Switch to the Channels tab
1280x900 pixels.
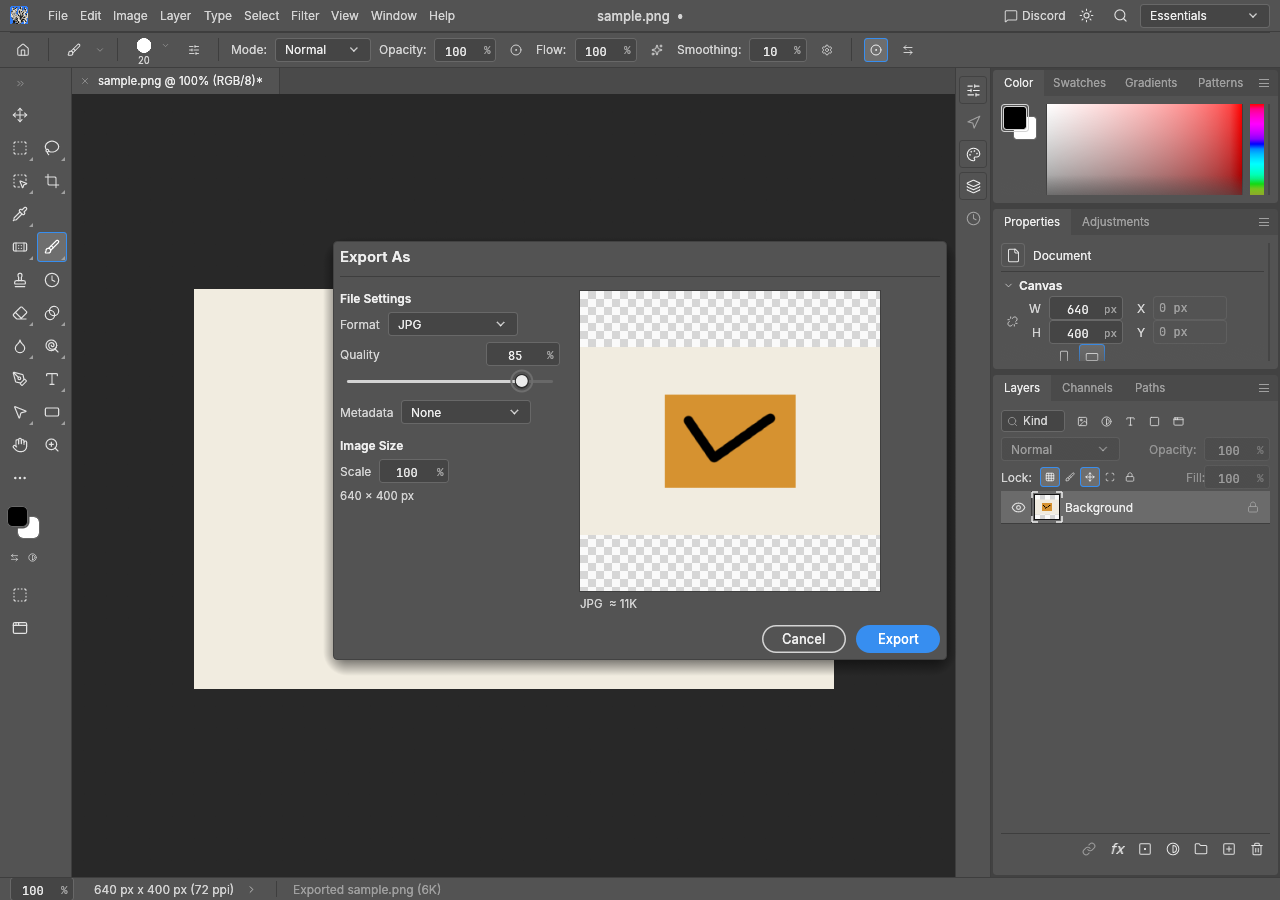[x=1087, y=388]
